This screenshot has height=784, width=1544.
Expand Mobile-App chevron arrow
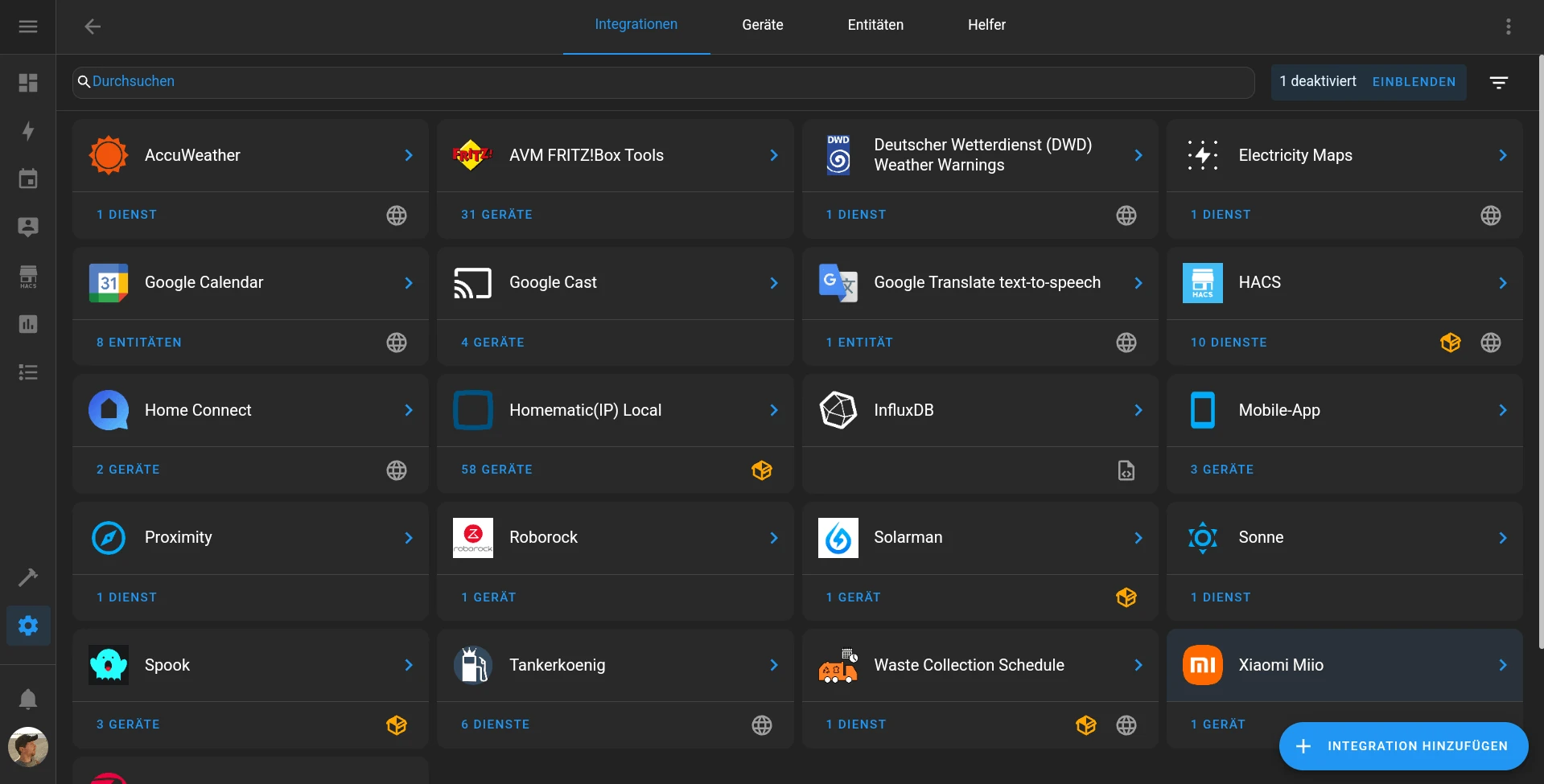click(x=1503, y=410)
